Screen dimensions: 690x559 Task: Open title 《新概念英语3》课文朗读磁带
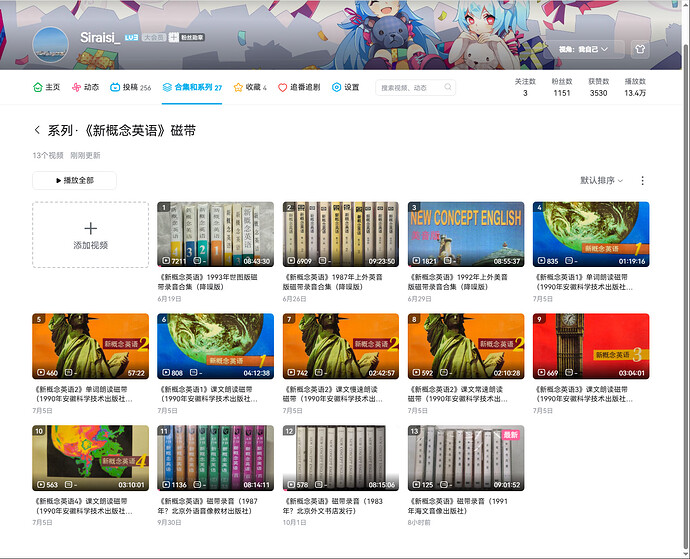583,394
